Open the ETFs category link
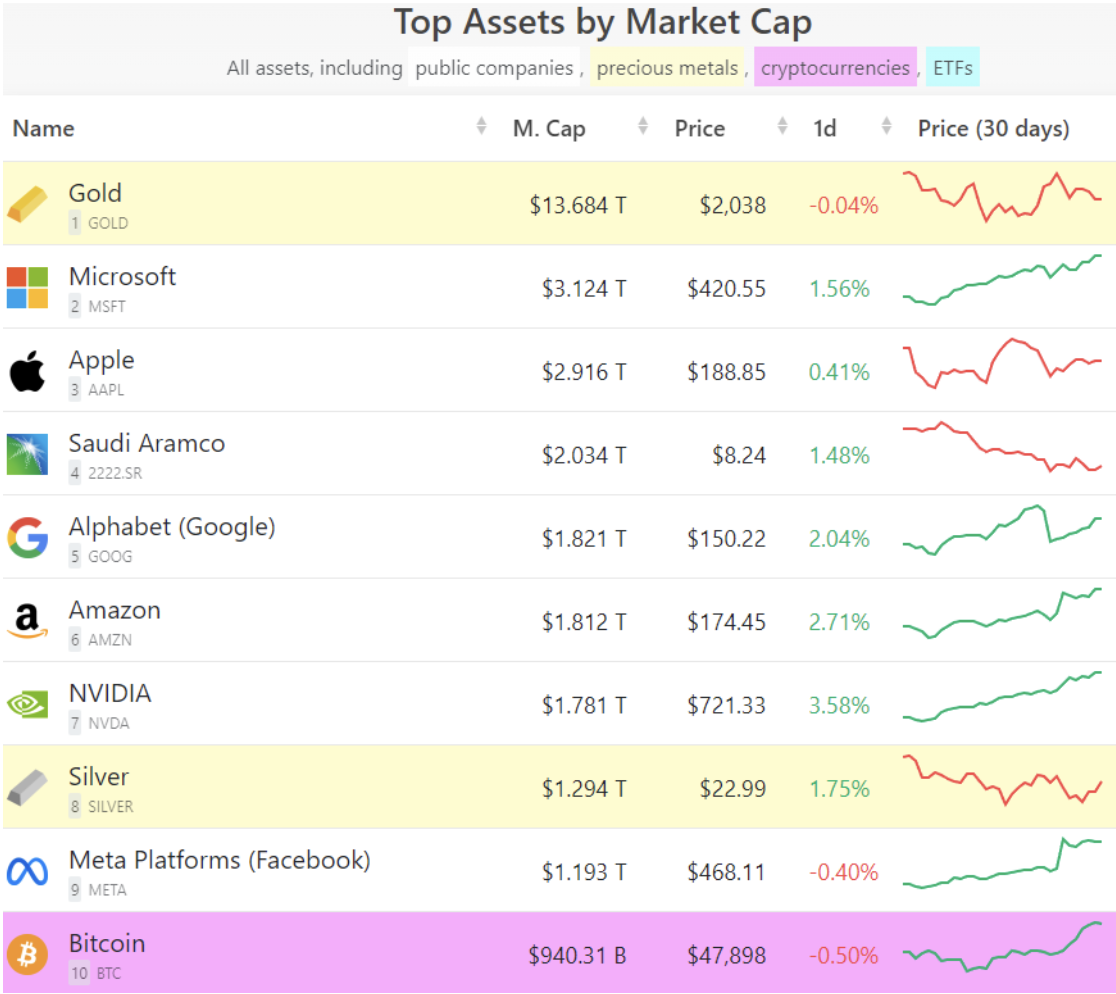 (x=952, y=68)
